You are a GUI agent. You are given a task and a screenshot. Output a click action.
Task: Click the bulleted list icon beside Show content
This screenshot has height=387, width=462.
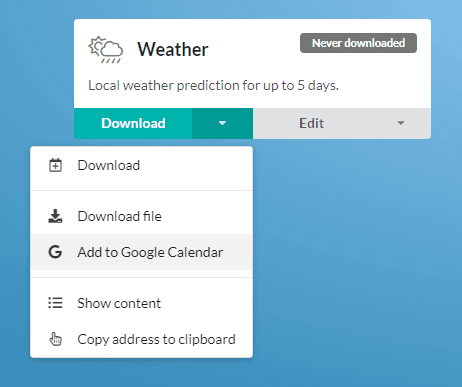pos(55,303)
